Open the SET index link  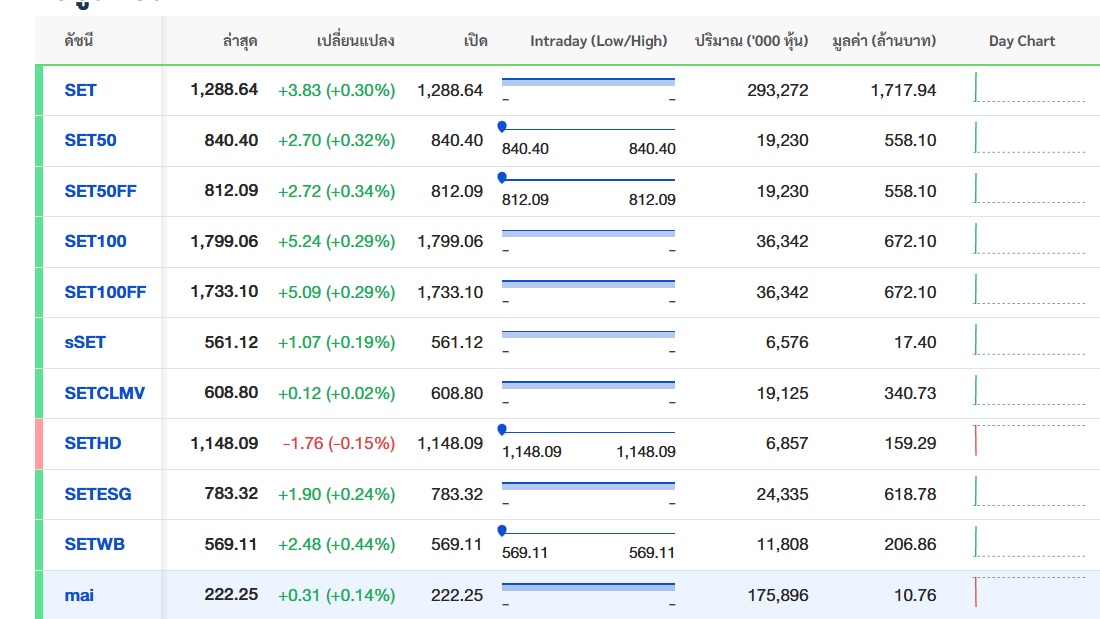pos(81,90)
